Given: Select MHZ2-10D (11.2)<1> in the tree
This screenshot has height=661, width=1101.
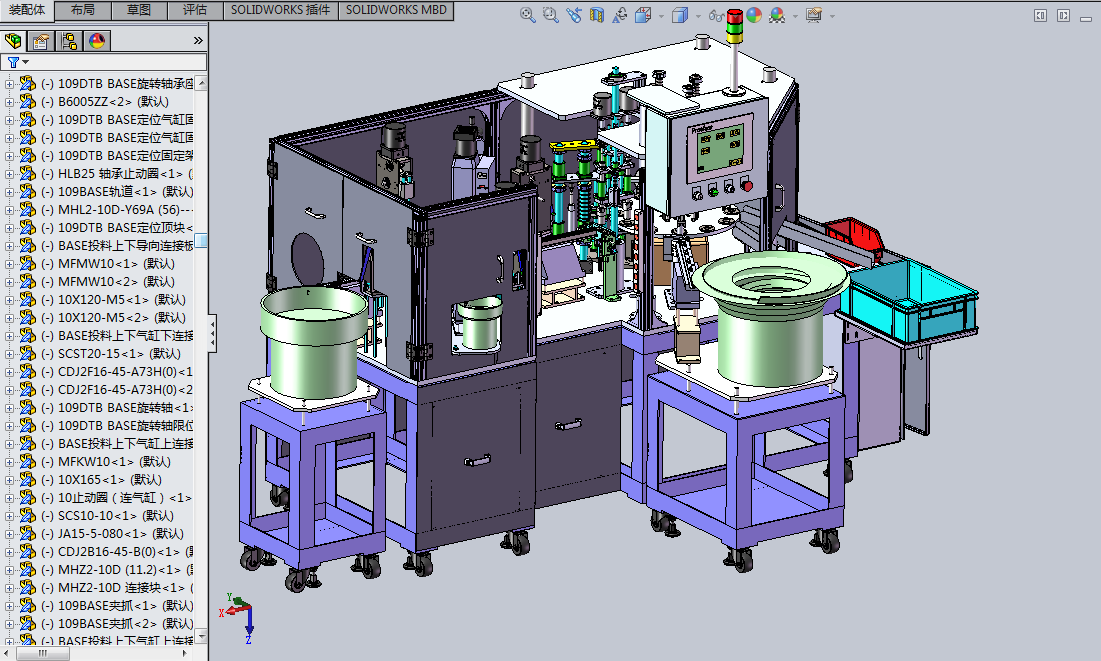Looking at the screenshot, I should coord(117,570).
